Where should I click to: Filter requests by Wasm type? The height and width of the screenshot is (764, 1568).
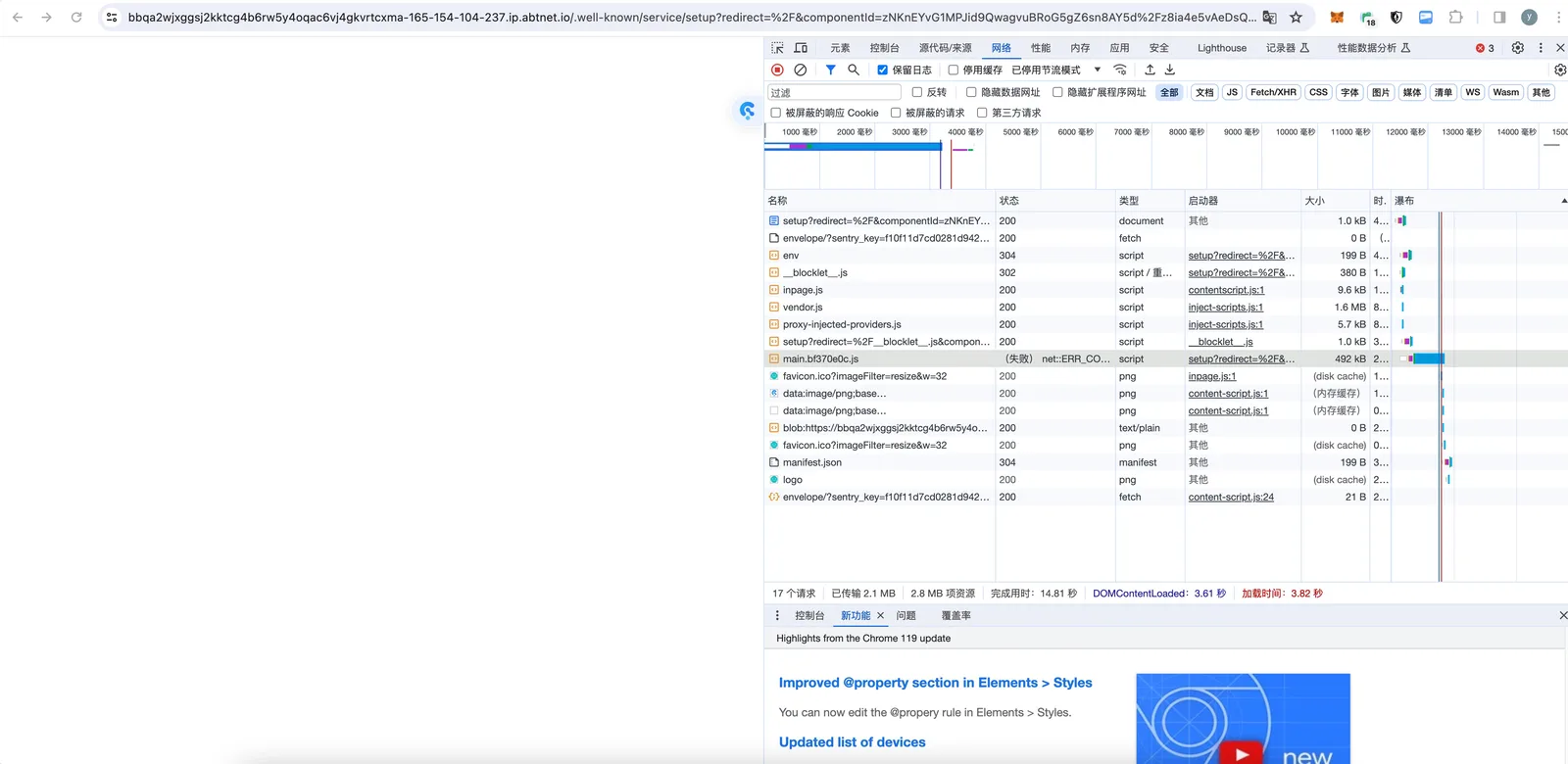[1506, 92]
